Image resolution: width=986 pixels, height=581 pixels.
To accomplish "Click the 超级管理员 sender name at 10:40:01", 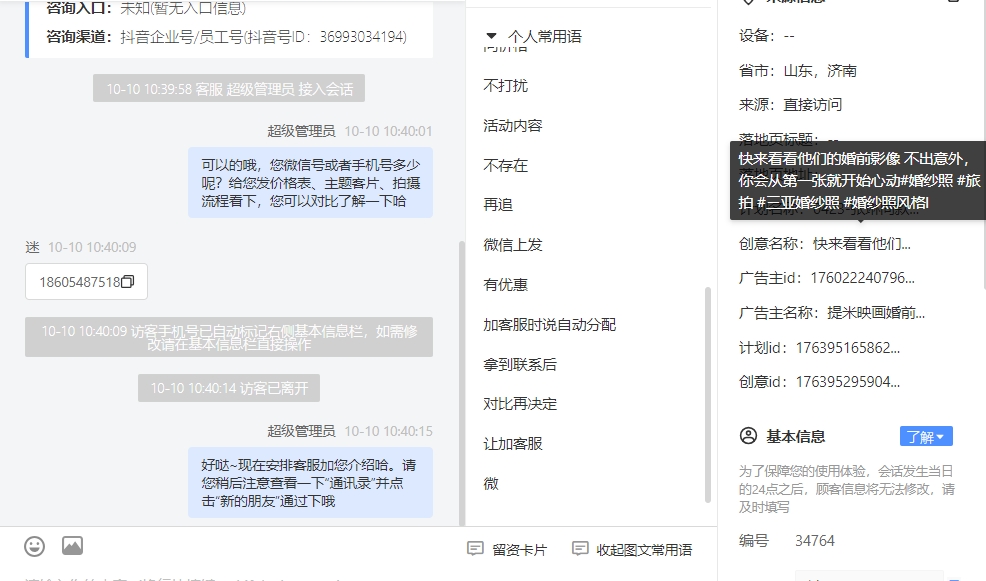I will pos(301,131).
